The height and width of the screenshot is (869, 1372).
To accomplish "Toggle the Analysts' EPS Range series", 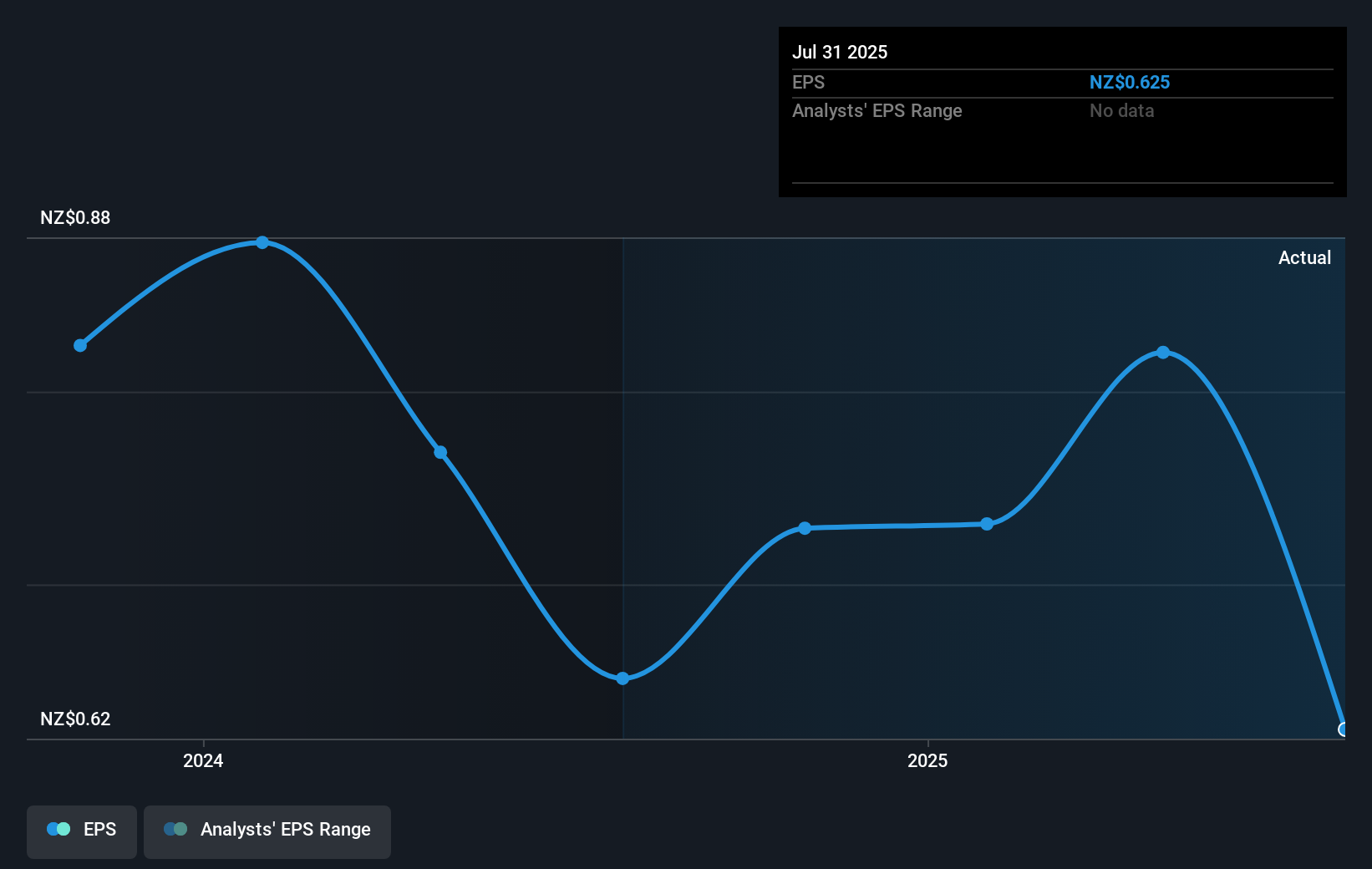I will point(267,831).
